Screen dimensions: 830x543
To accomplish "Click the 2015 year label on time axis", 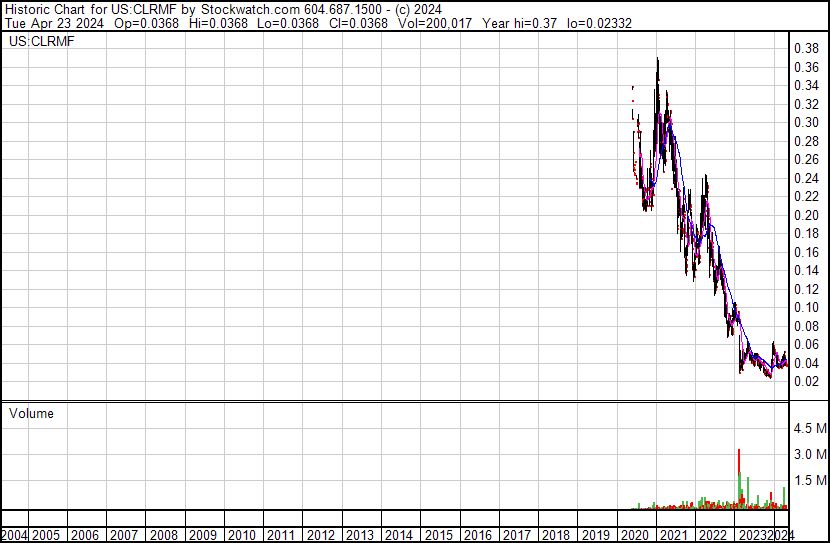I will [x=438, y=536].
